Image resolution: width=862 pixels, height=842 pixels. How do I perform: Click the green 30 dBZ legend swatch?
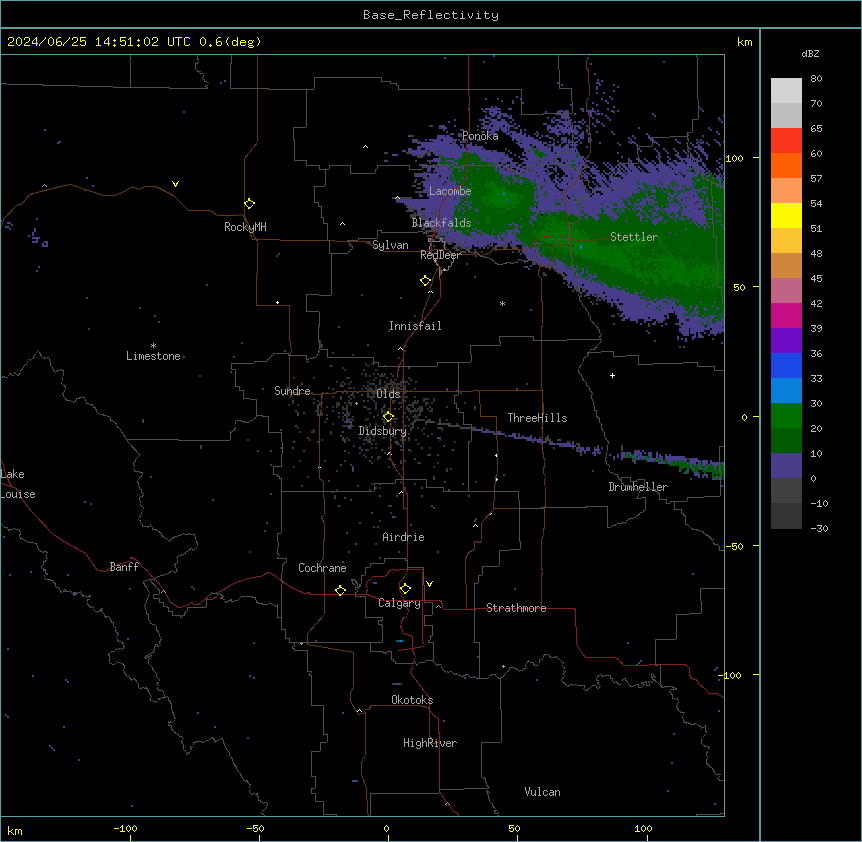(786, 416)
